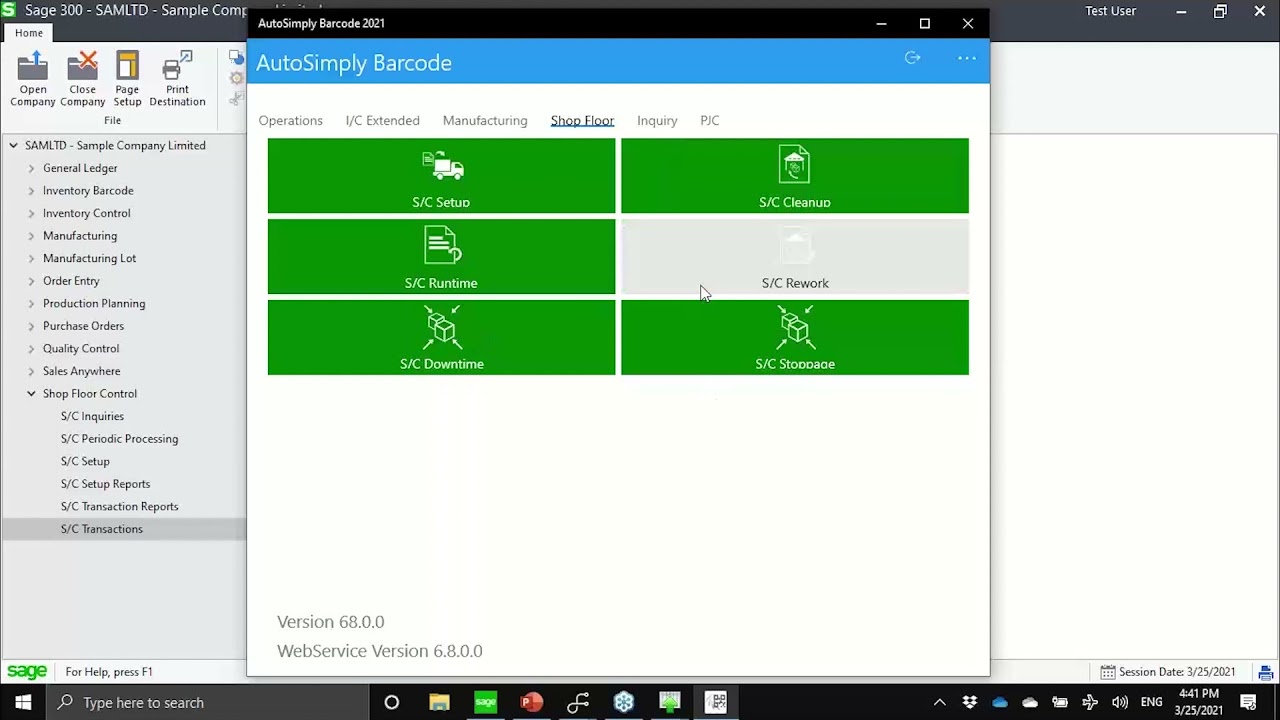1280x720 pixels.
Task: Open the S/C Cleanup tile
Action: point(795,176)
